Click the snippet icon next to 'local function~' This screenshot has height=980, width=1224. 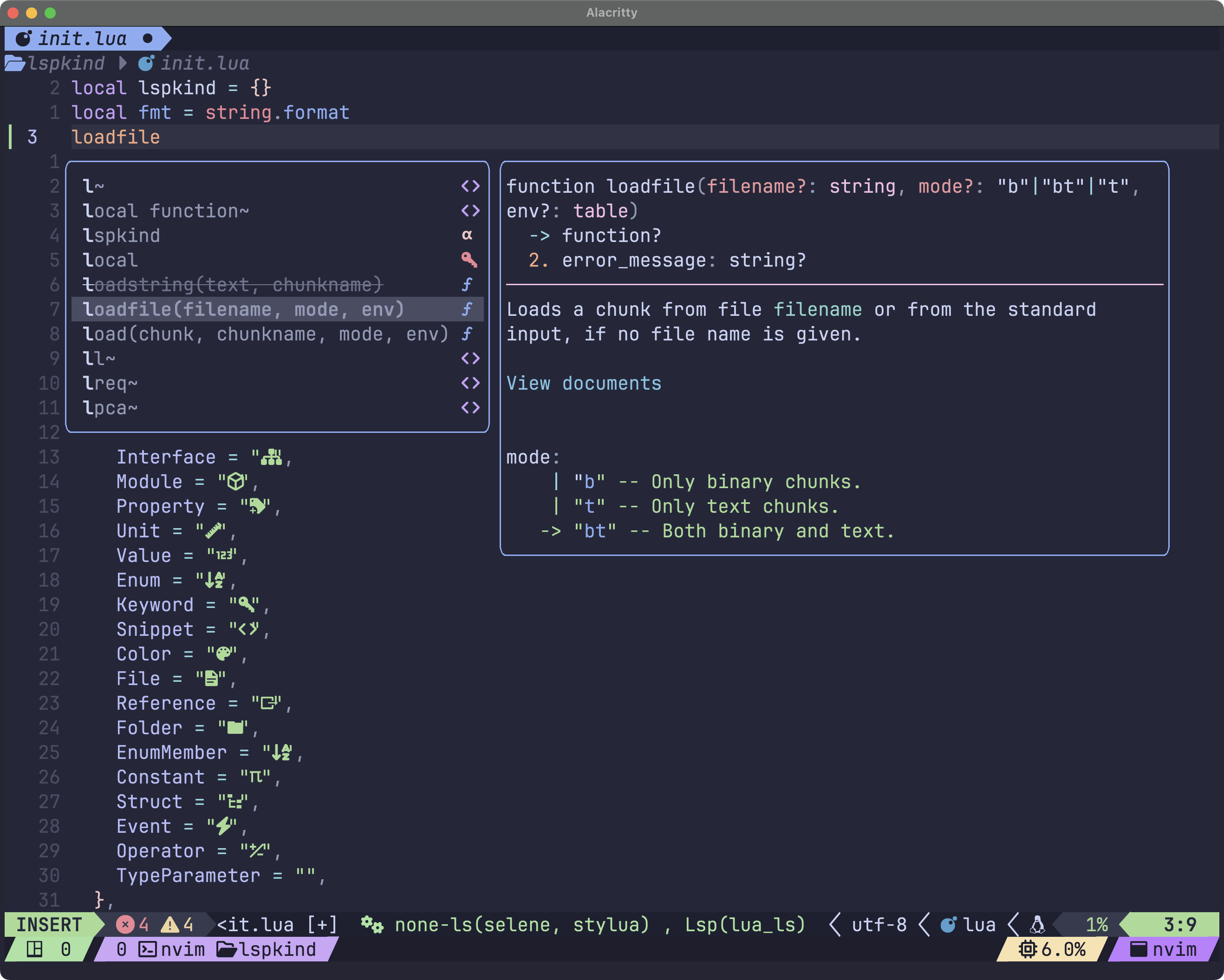tap(470, 211)
